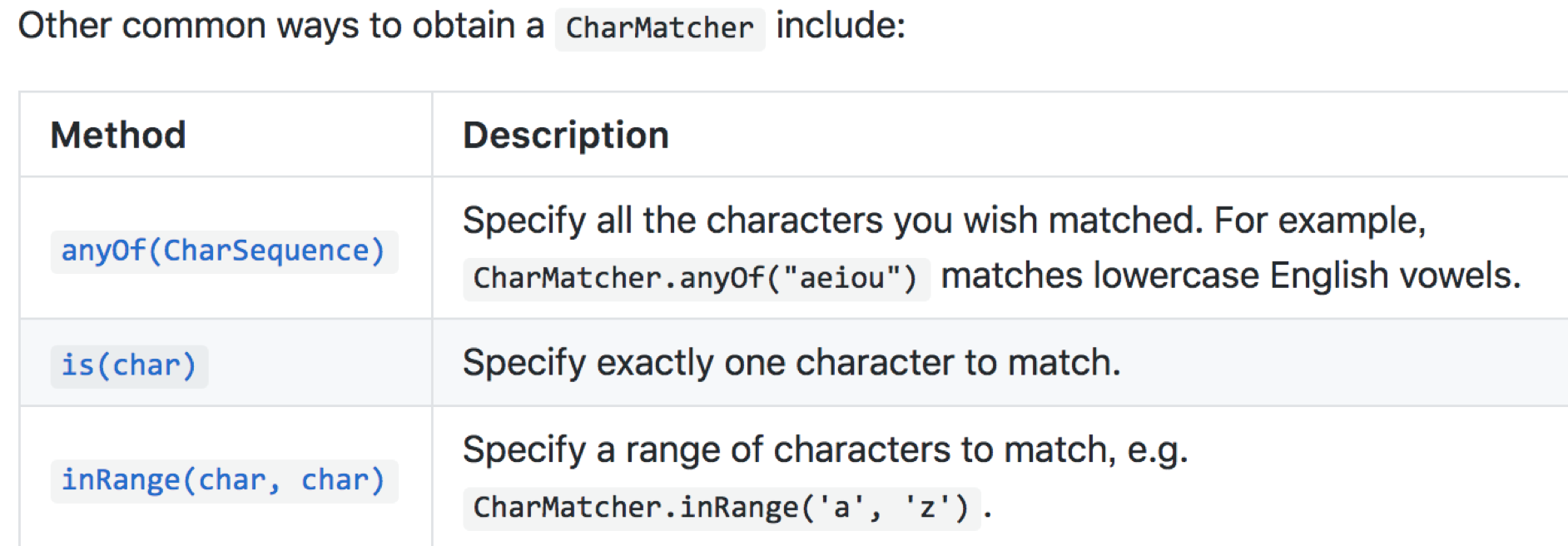1568x546 pixels.
Task: Click the CharMatcher.anyOf("aeiou") code snippet
Action: (695, 278)
